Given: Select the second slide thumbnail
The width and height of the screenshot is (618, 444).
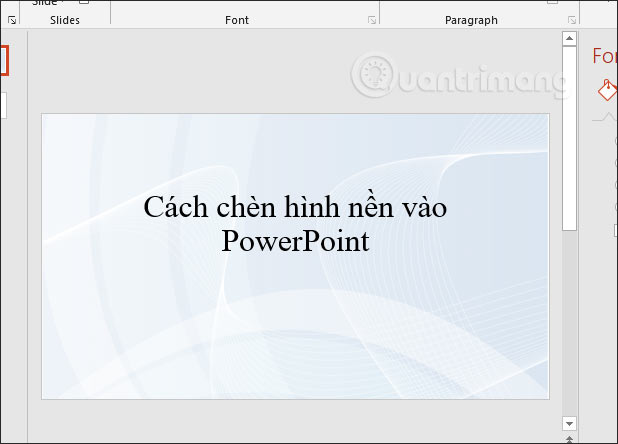Looking at the screenshot, I should tap(3, 105).
